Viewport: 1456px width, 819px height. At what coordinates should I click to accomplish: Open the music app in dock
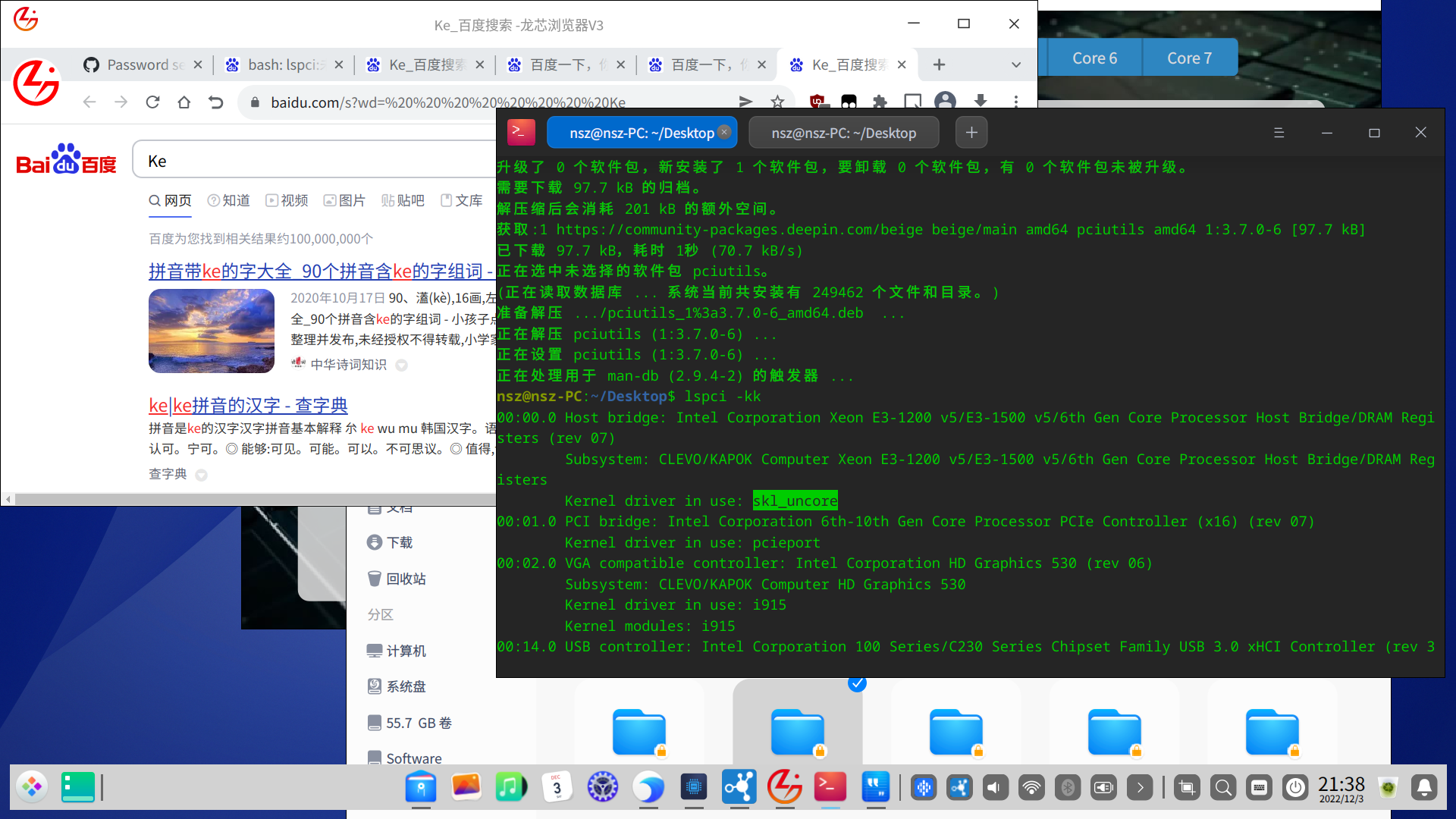coord(511,787)
